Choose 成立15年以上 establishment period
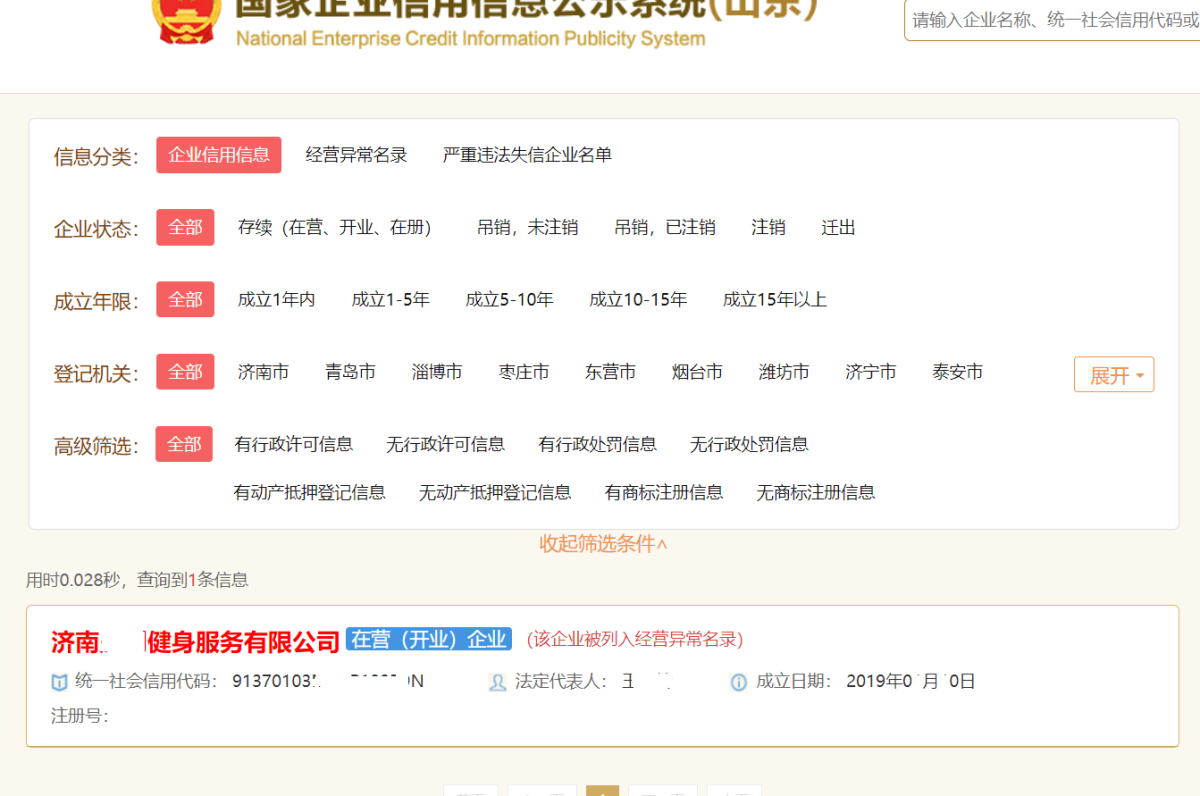The image size is (1200, 796). [774, 300]
